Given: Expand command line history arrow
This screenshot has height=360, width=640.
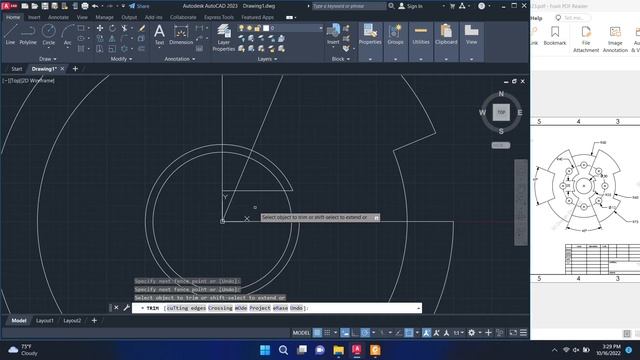Looking at the screenshot, I should pyautogui.click(x=418, y=308).
